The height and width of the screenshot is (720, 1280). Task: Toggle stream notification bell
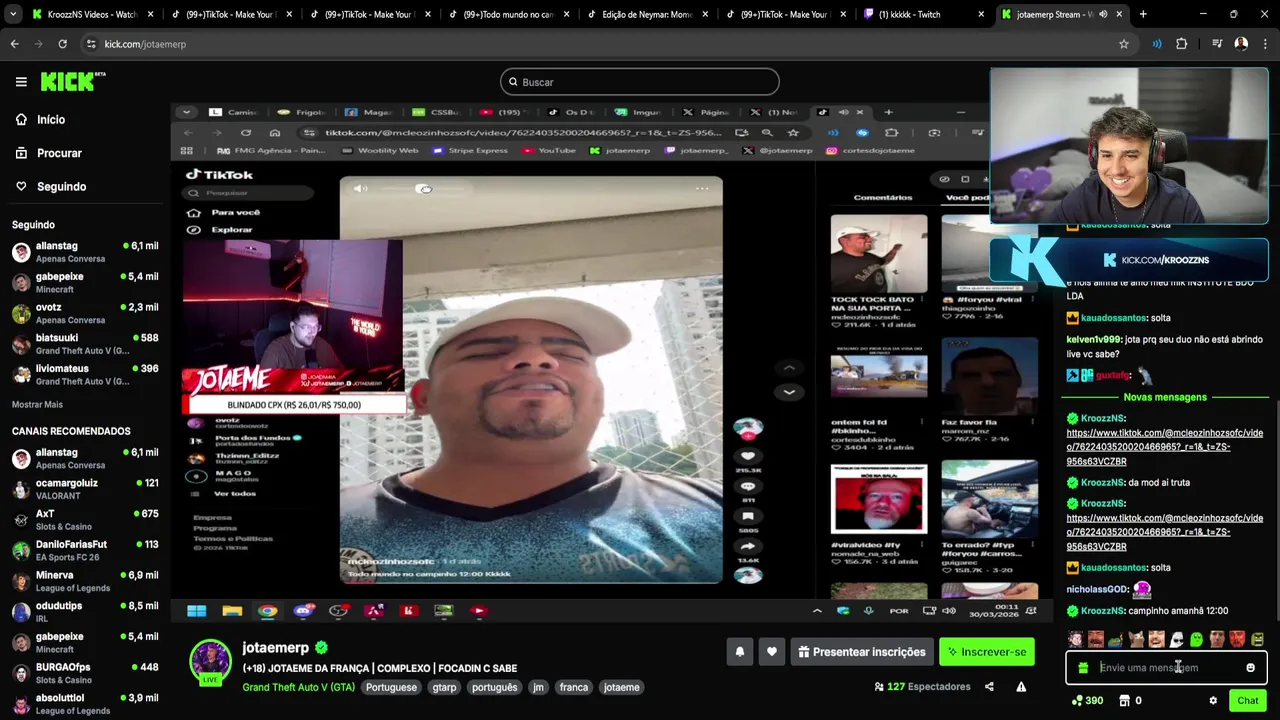pos(740,652)
